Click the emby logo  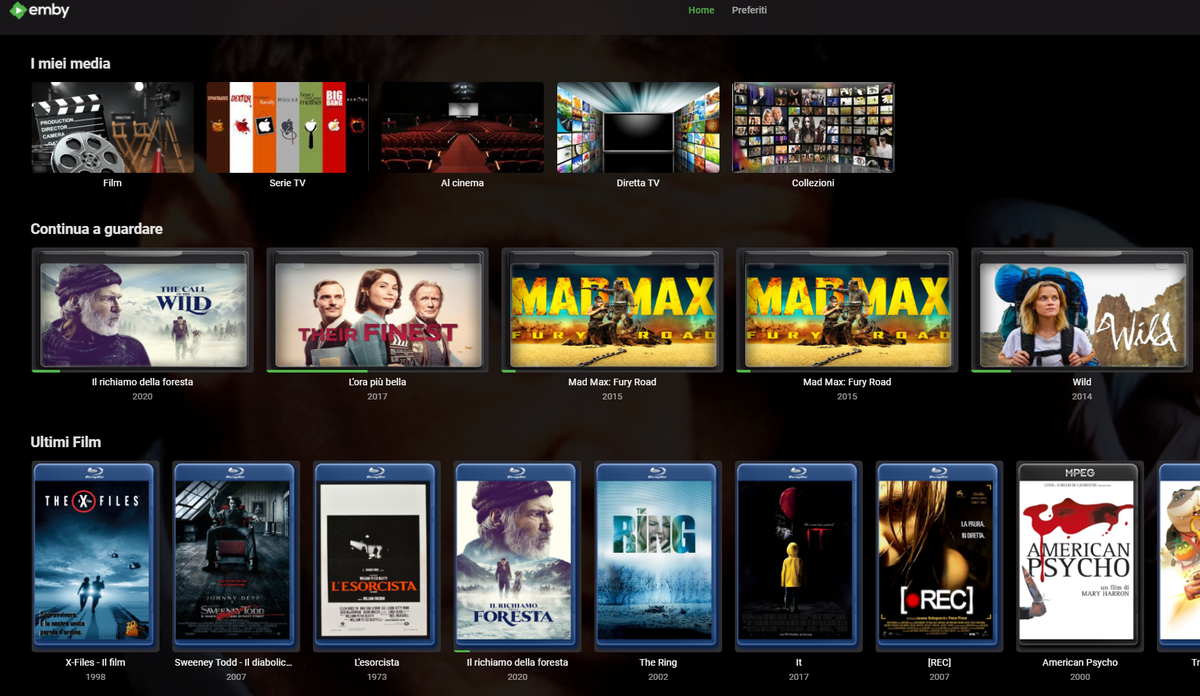40,11
